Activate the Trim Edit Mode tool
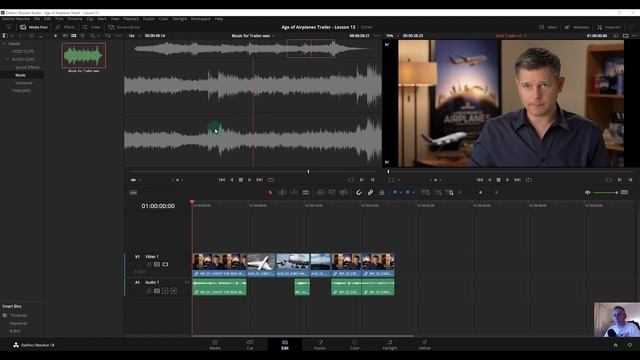 point(282,192)
